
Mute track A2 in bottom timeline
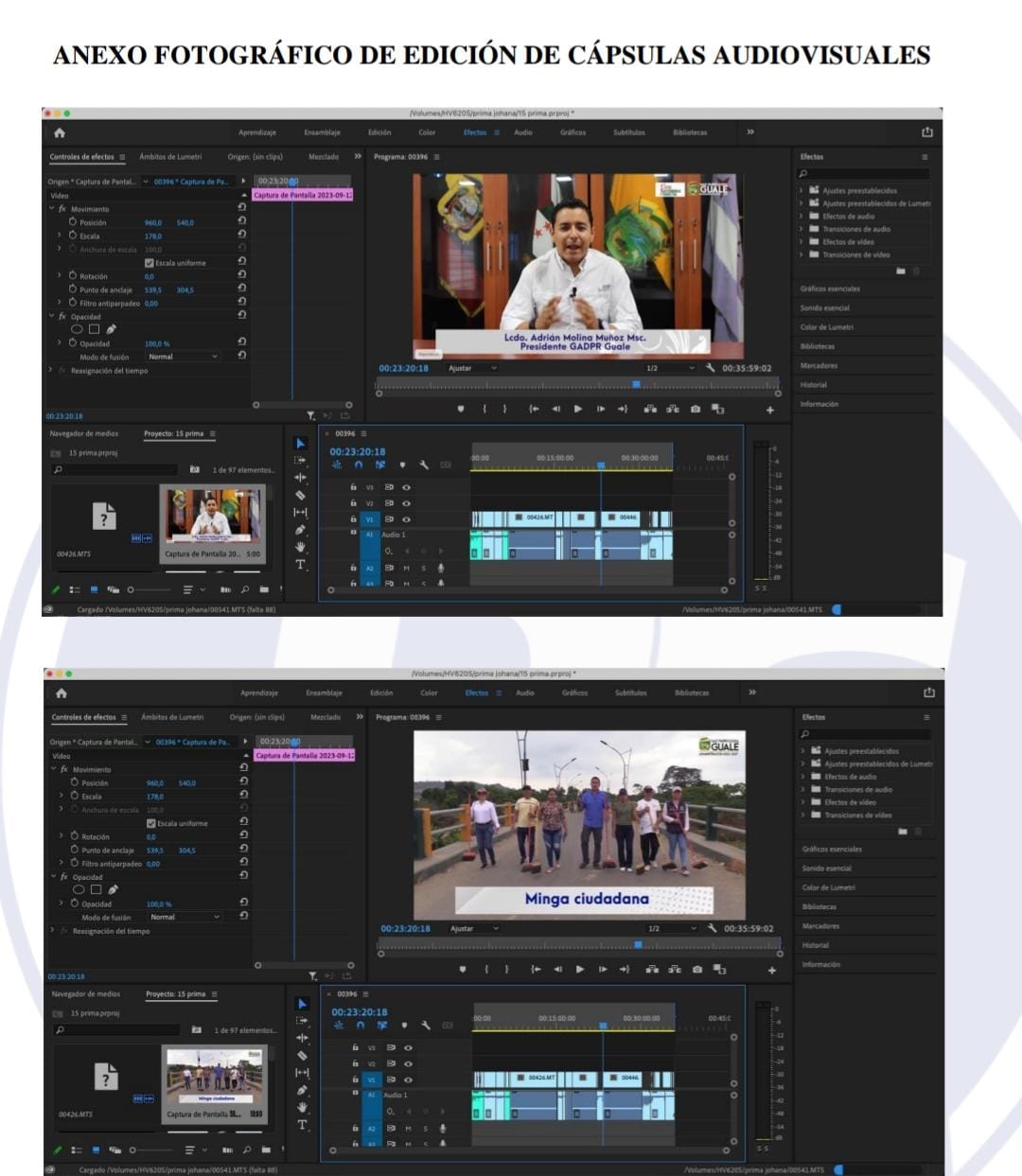(x=409, y=1129)
